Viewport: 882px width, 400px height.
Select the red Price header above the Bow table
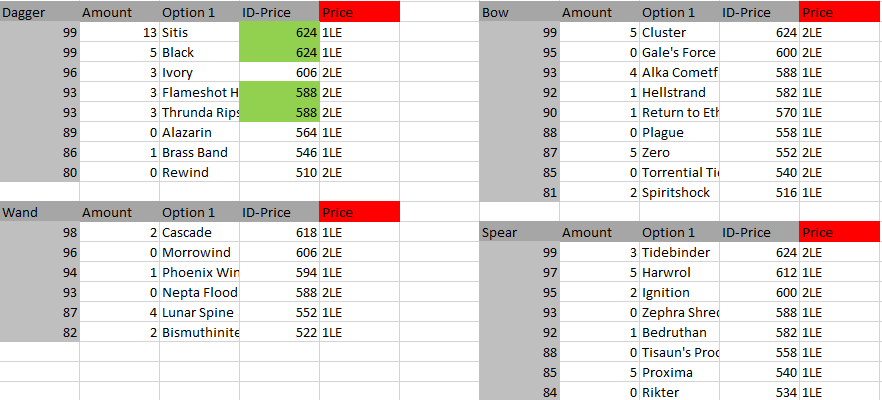tap(840, 12)
